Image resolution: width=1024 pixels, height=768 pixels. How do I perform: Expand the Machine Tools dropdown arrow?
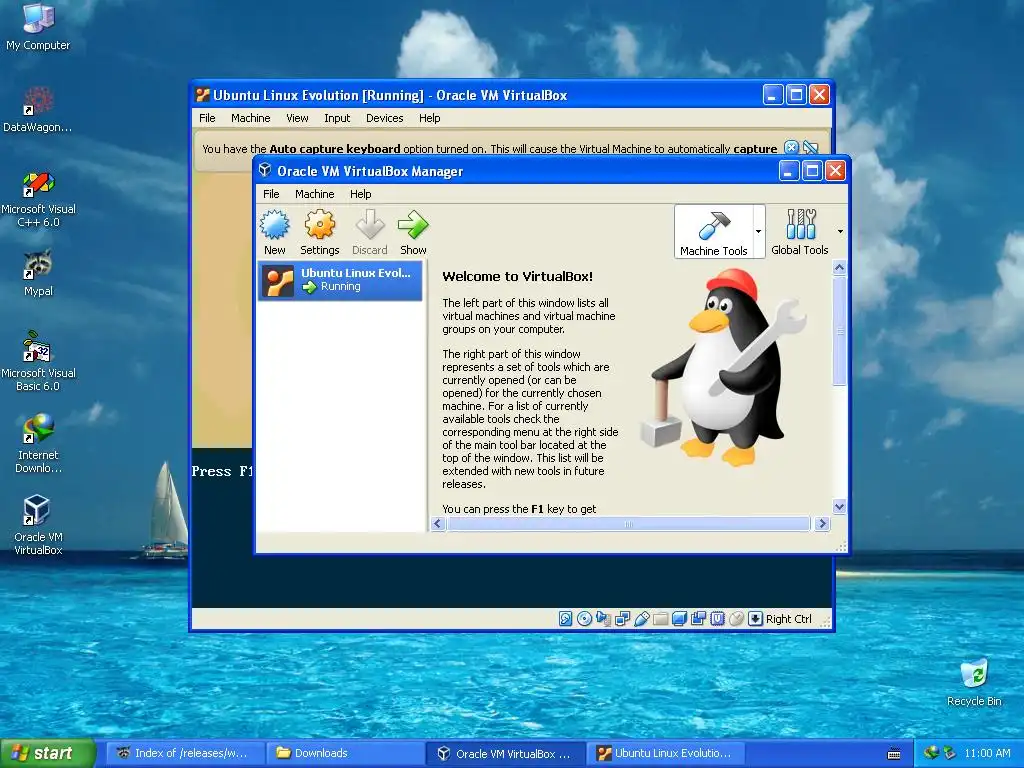[x=758, y=231]
